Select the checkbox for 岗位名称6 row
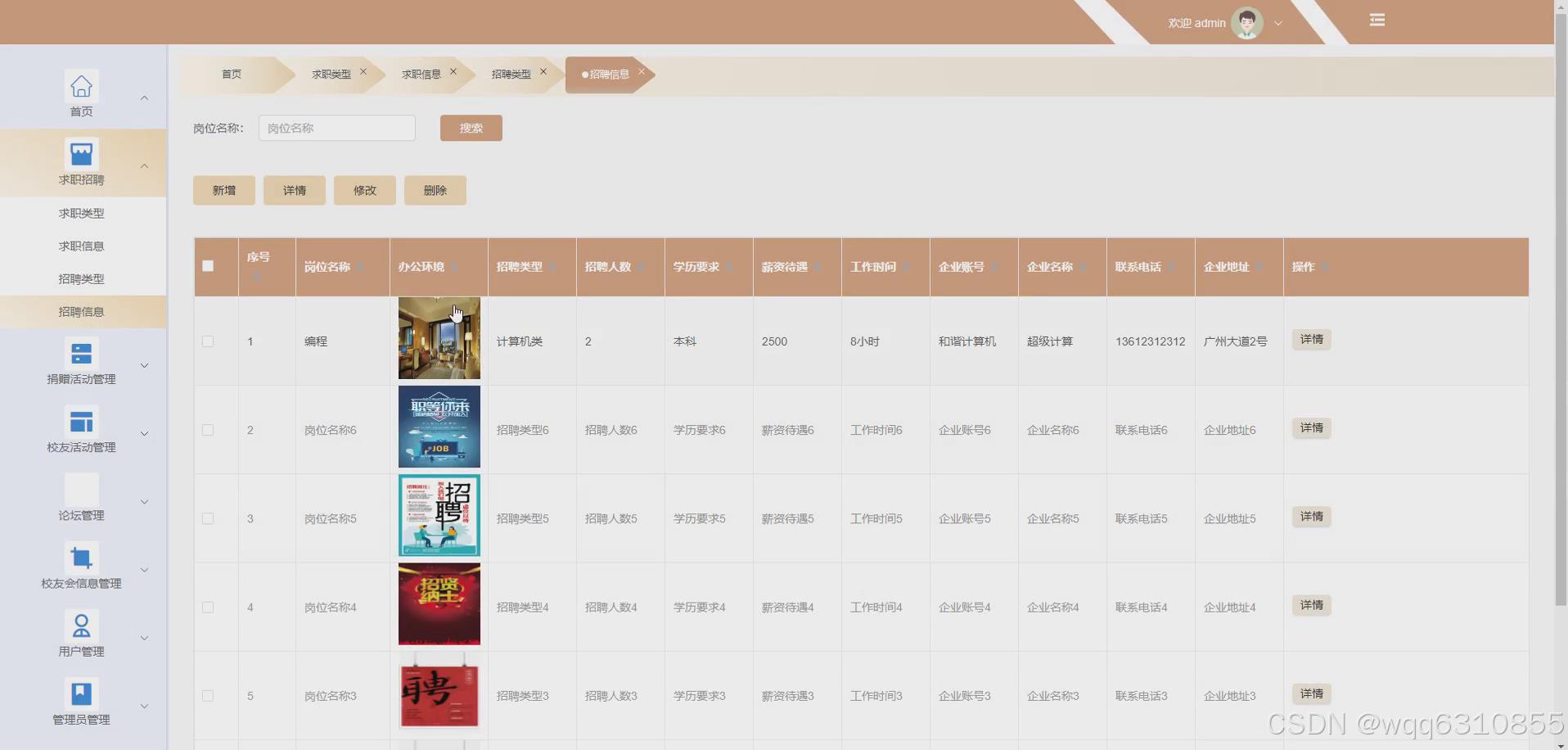Image resolution: width=1568 pixels, height=750 pixels. (x=208, y=430)
